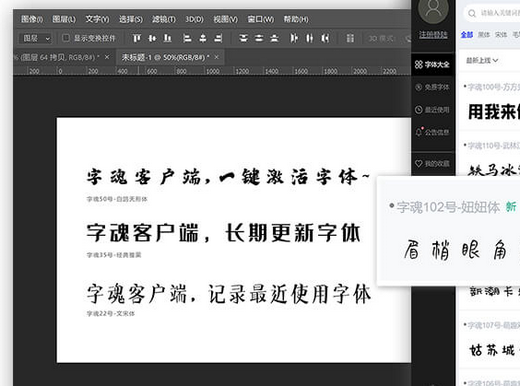
Task: Click the distribute horizontal centers icon
Action: pos(310,38)
